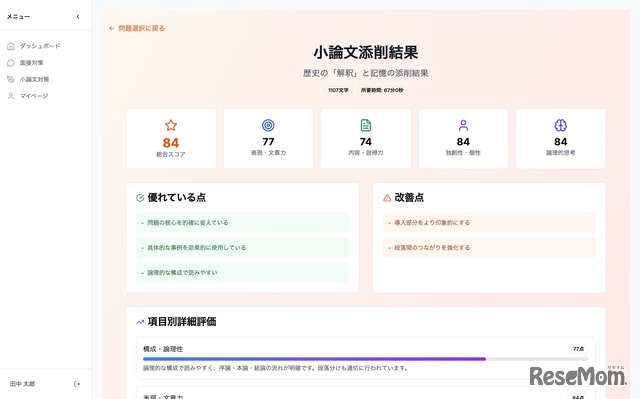The image size is (640, 399).
Task: Click the 改善点 heading
Action: click(x=409, y=197)
